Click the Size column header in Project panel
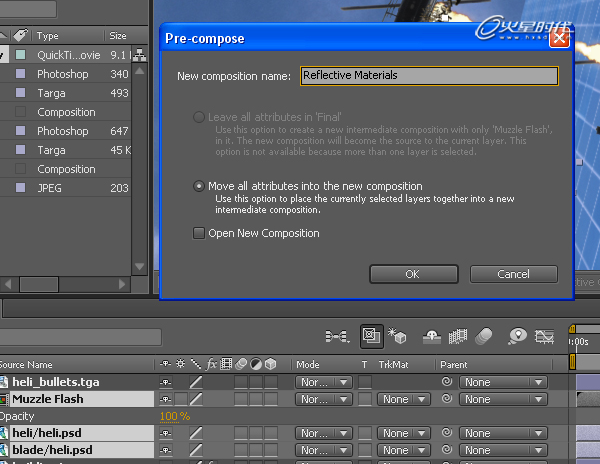 tap(118, 36)
